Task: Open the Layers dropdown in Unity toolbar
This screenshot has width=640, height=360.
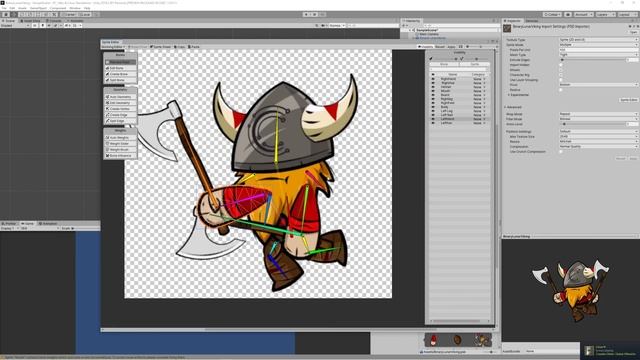Action: (605, 15)
